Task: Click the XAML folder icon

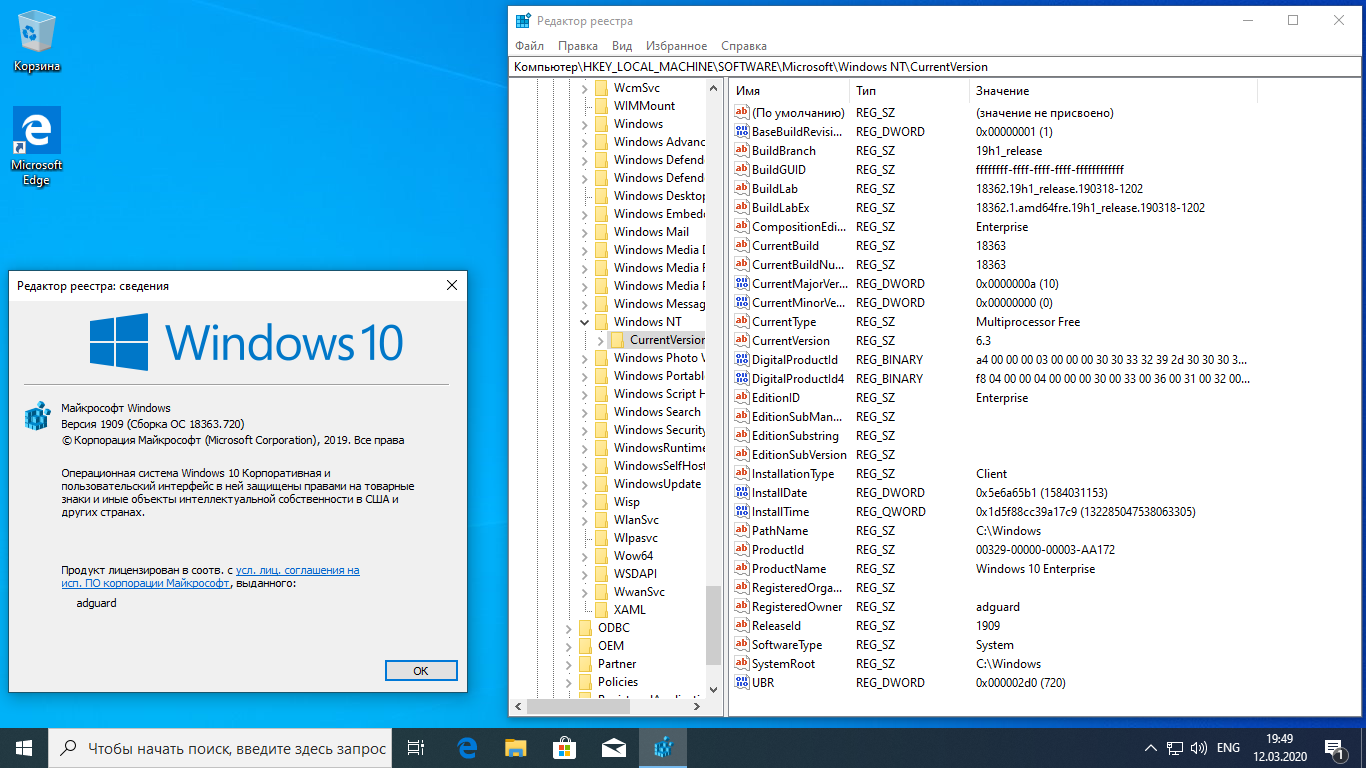Action: [601, 610]
